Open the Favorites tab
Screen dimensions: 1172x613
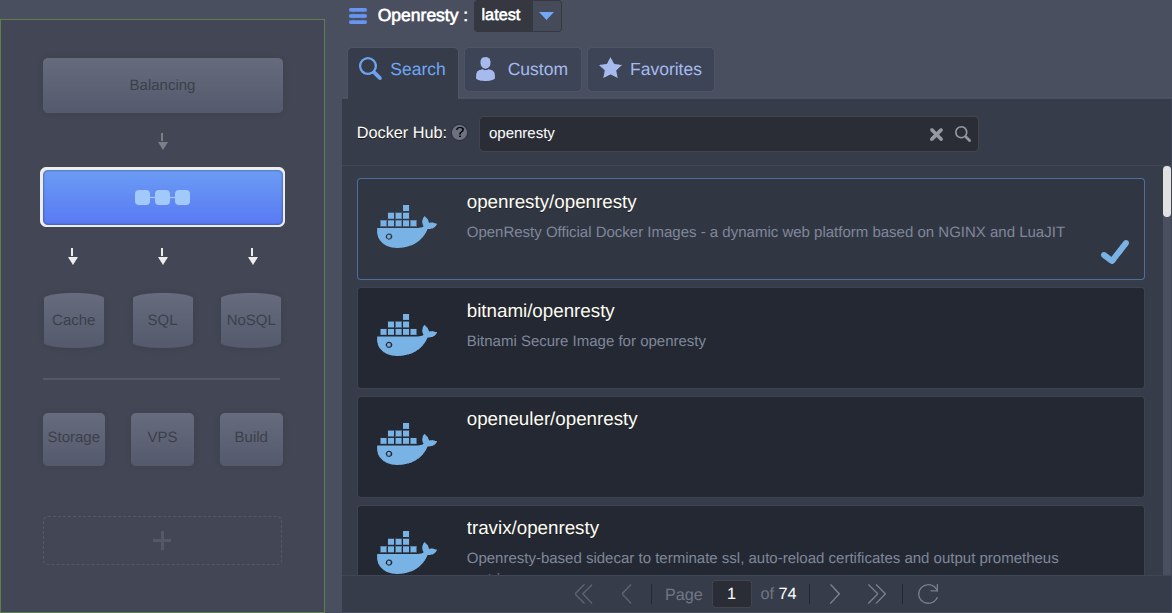(x=650, y=69)
